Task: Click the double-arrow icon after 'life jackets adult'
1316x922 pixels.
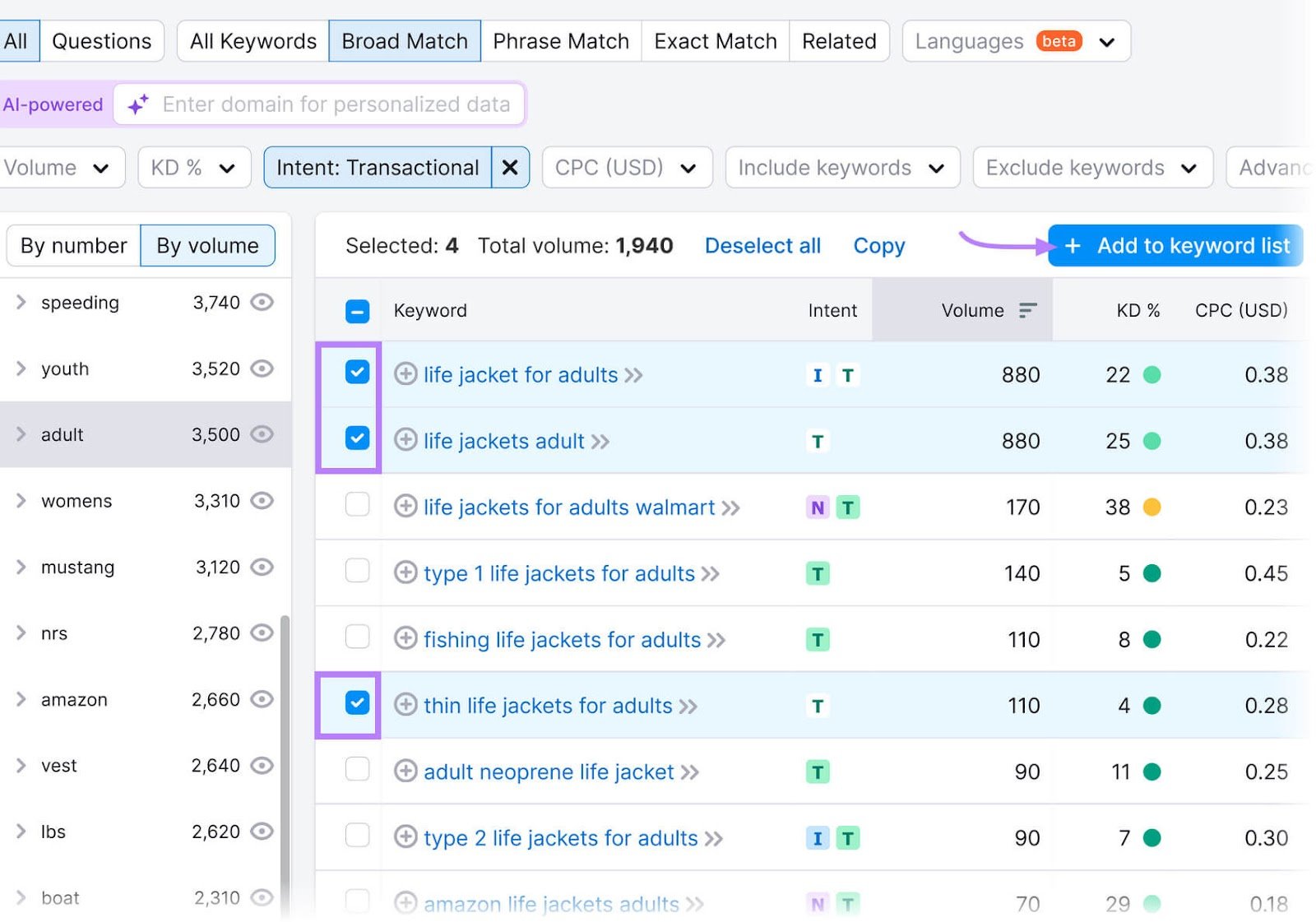Action: click(x=601, y=442)
